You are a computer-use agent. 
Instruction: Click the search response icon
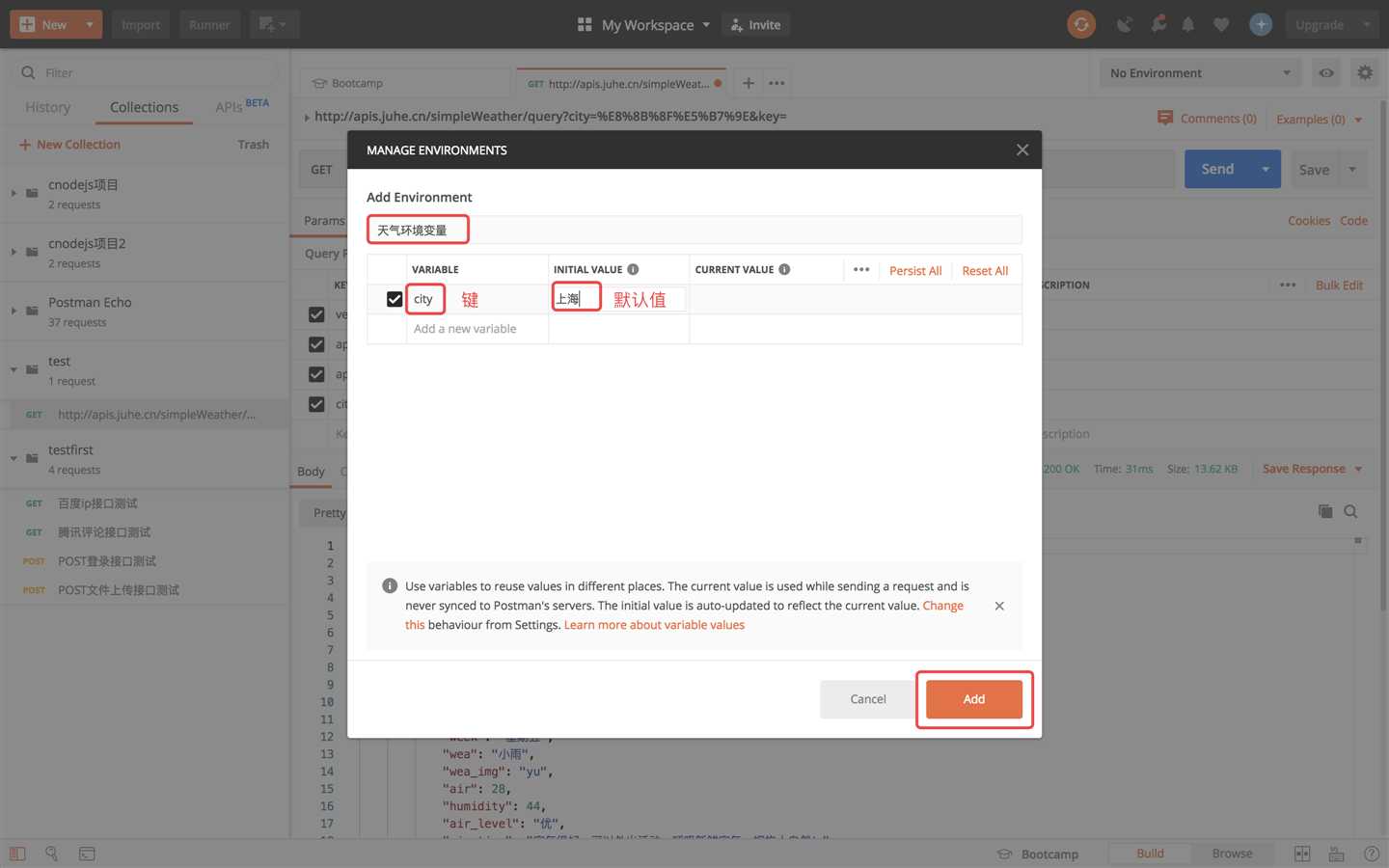1350,511
